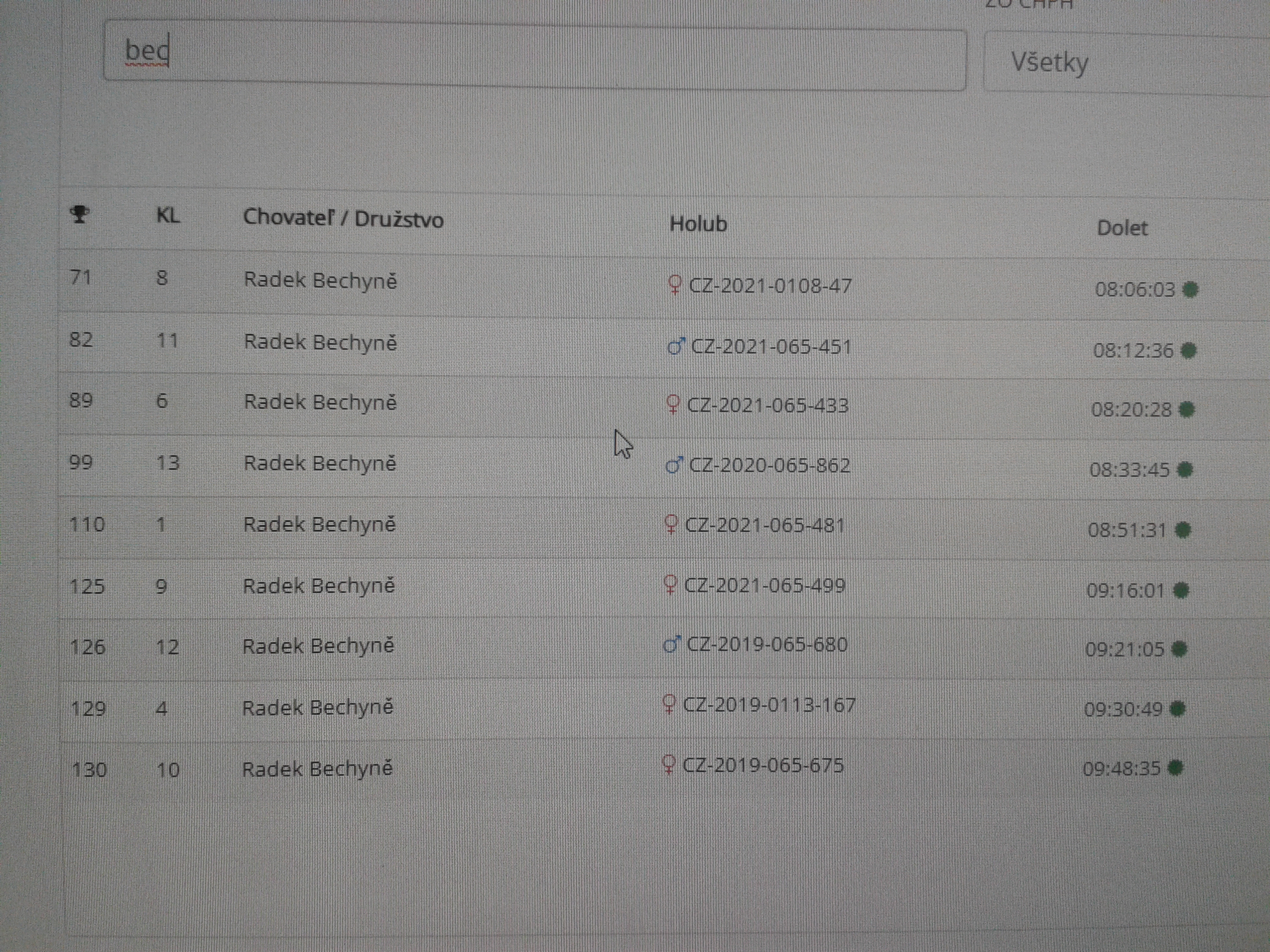Click arrival time 08:12:36
Viewport: 1270px width, 952px height.
1134,350
